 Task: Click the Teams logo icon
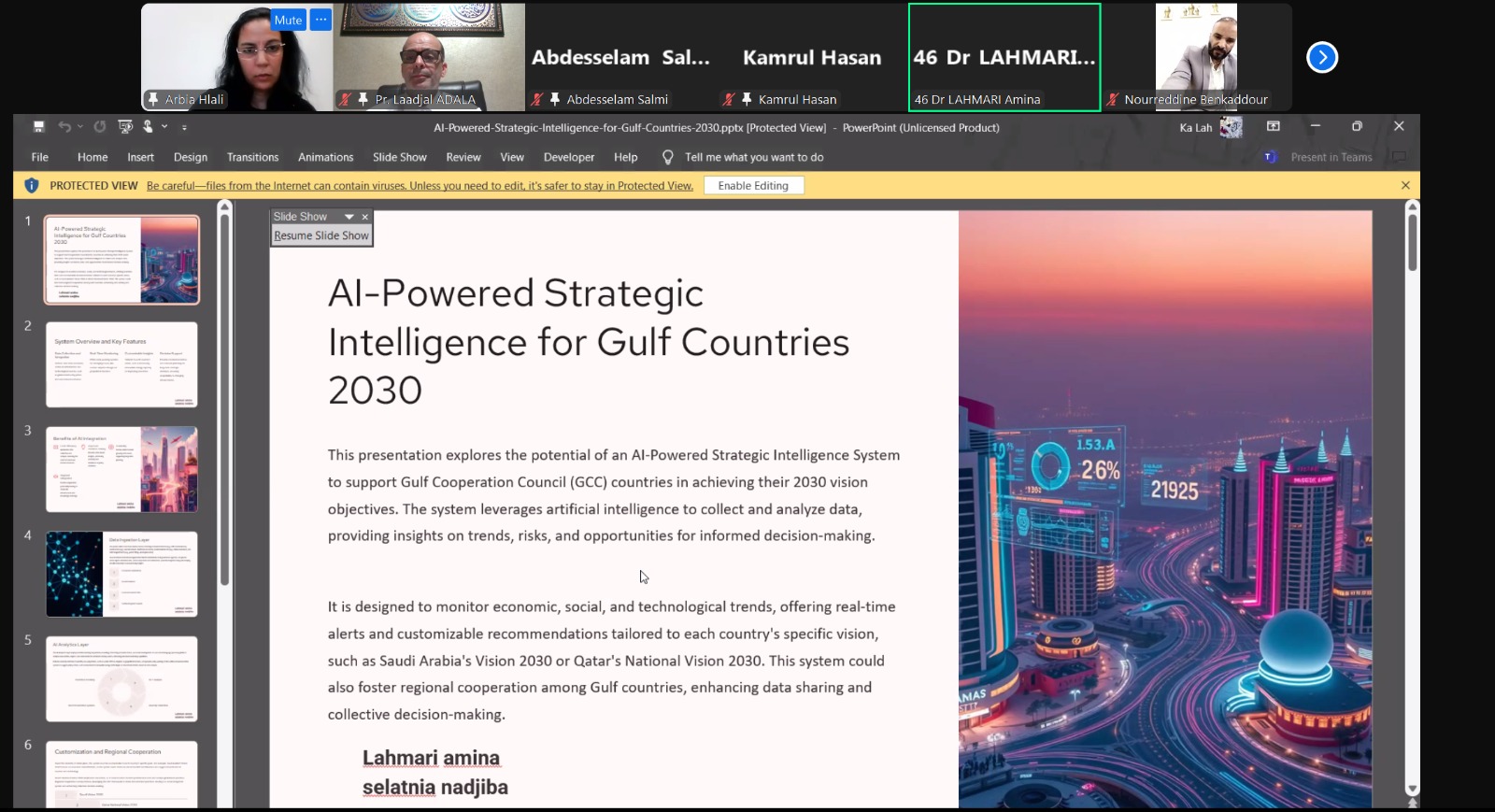coord(1270,157)
